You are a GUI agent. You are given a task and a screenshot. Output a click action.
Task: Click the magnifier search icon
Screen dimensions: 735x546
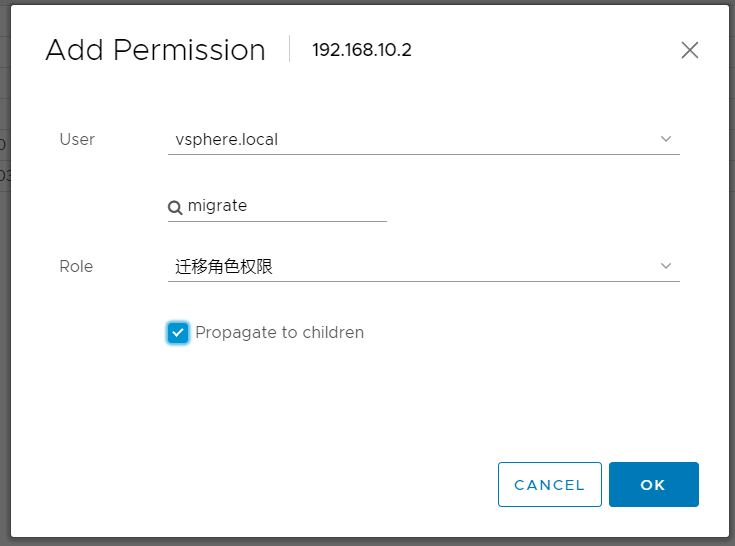pos(175,207)
